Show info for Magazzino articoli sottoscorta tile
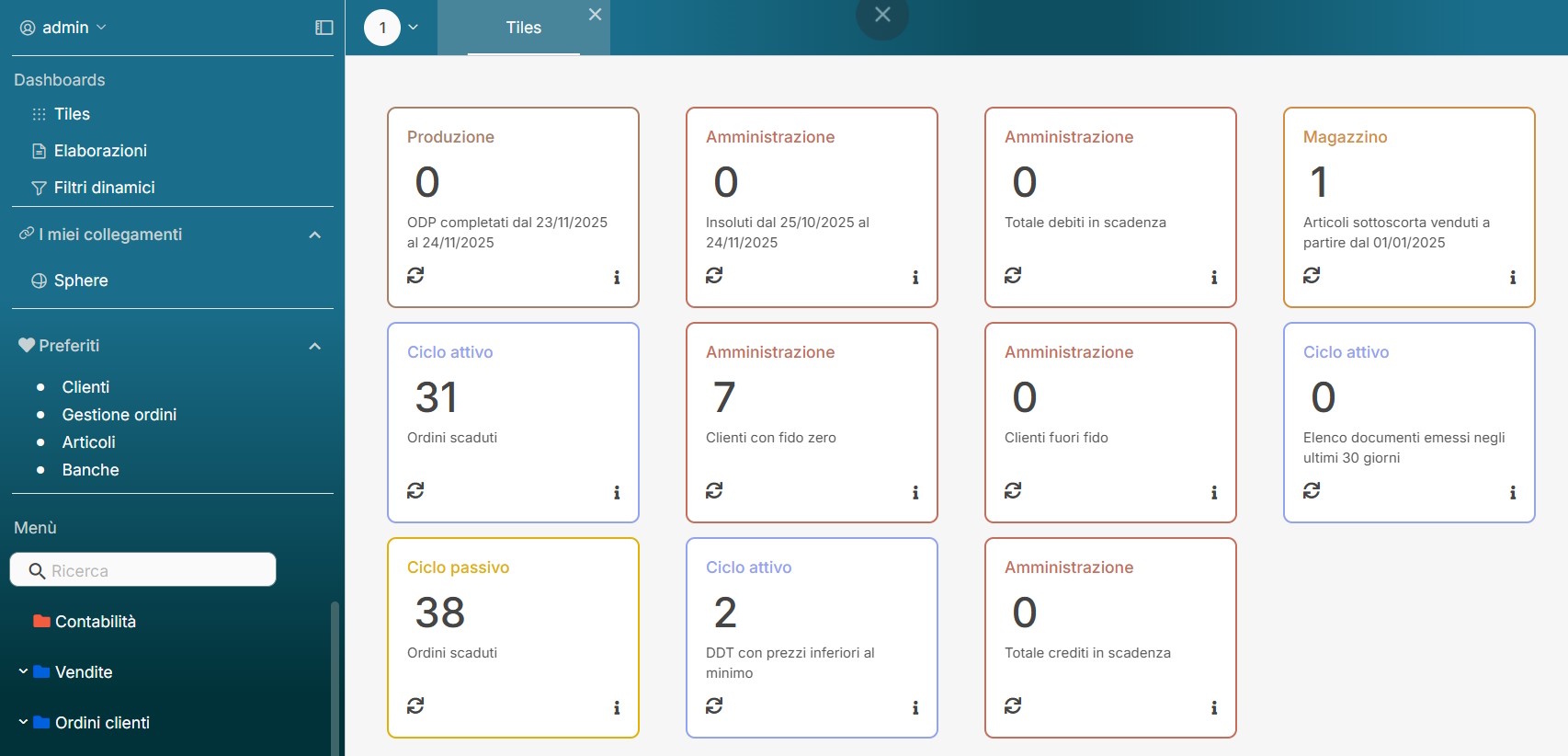The width and height of the screenshot is (1568, 756). pos(1512,277)
